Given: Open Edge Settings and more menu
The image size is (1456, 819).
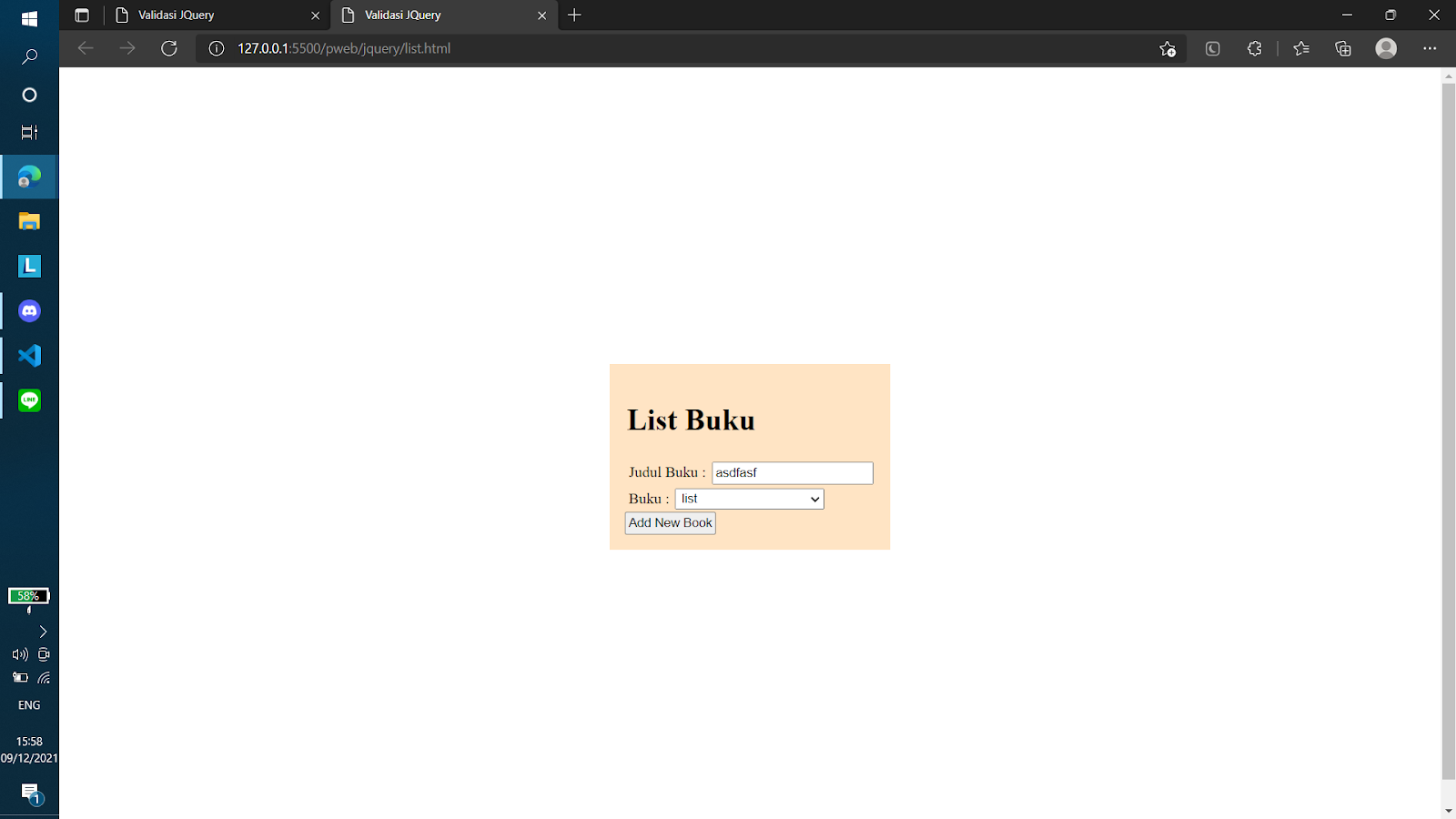Looking at the screenshot, I should pyautogui.click(x=1430, y=49).
